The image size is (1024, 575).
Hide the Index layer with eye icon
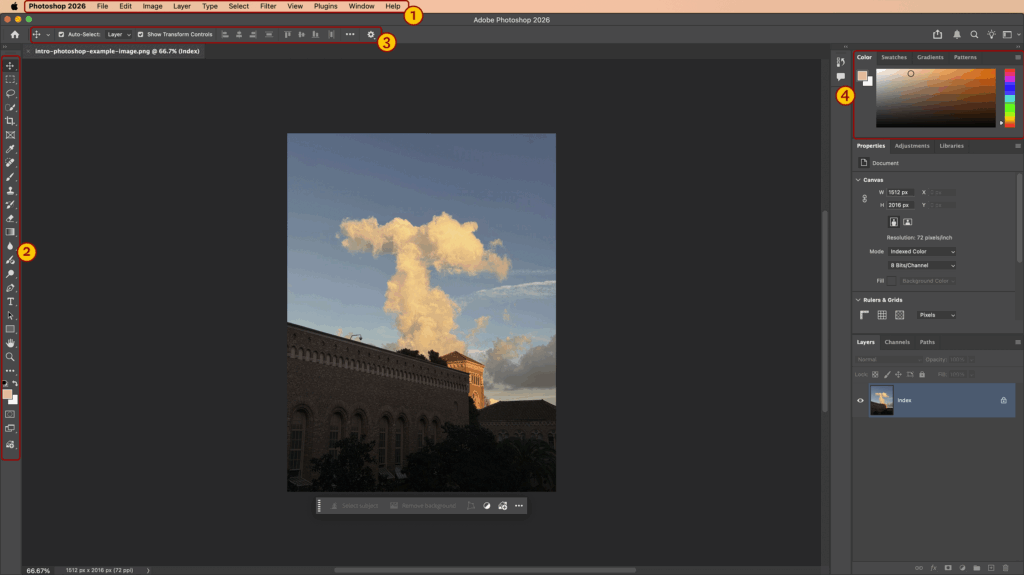pyautogui.click(x=860, y=400)
